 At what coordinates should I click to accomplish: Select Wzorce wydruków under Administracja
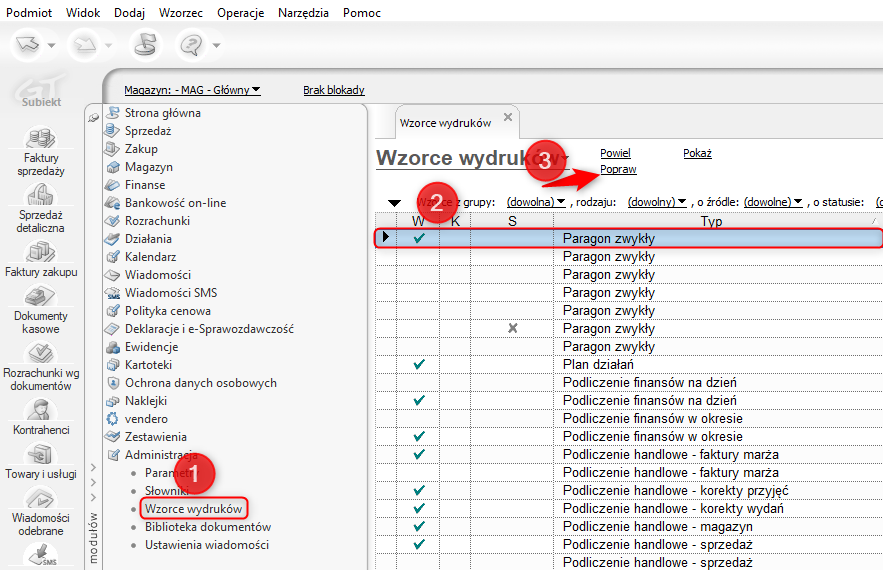[x=193, y=509]
